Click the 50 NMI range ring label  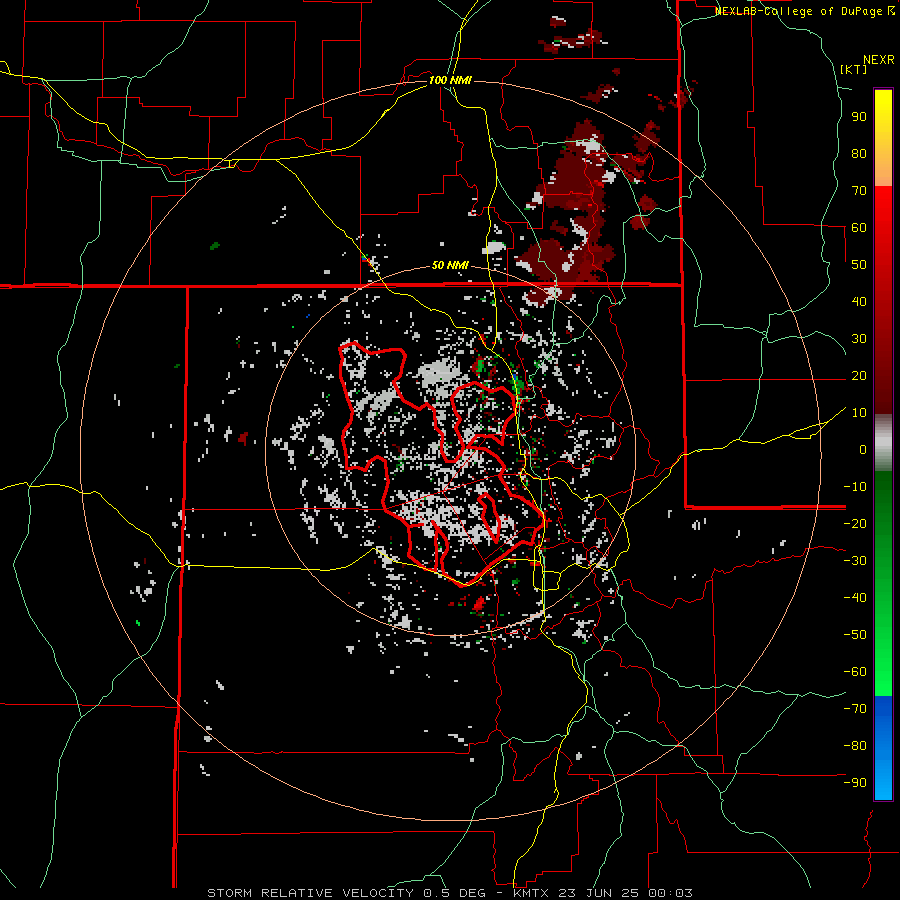(x=450, y=265)
